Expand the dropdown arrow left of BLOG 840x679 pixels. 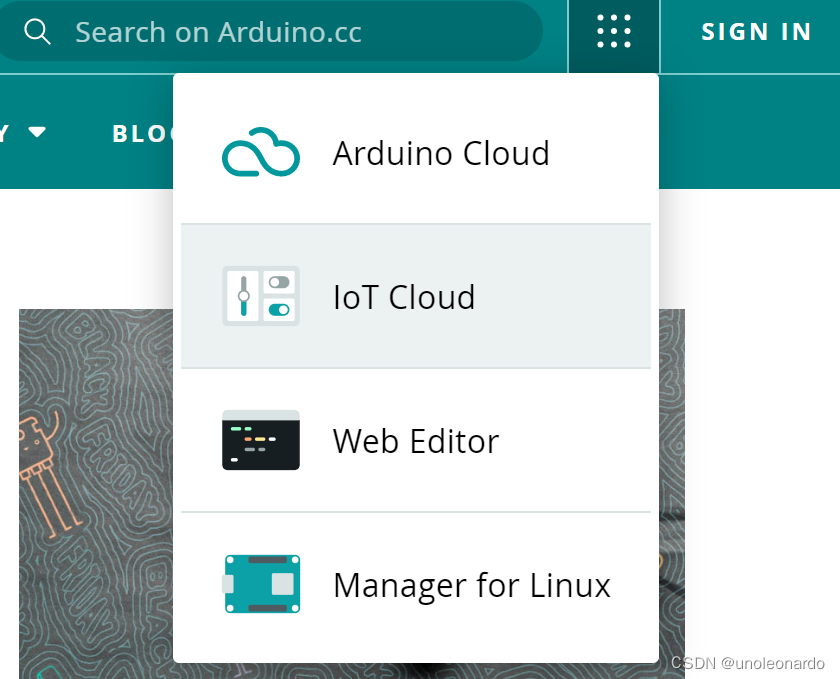click(x=37, y=132)
